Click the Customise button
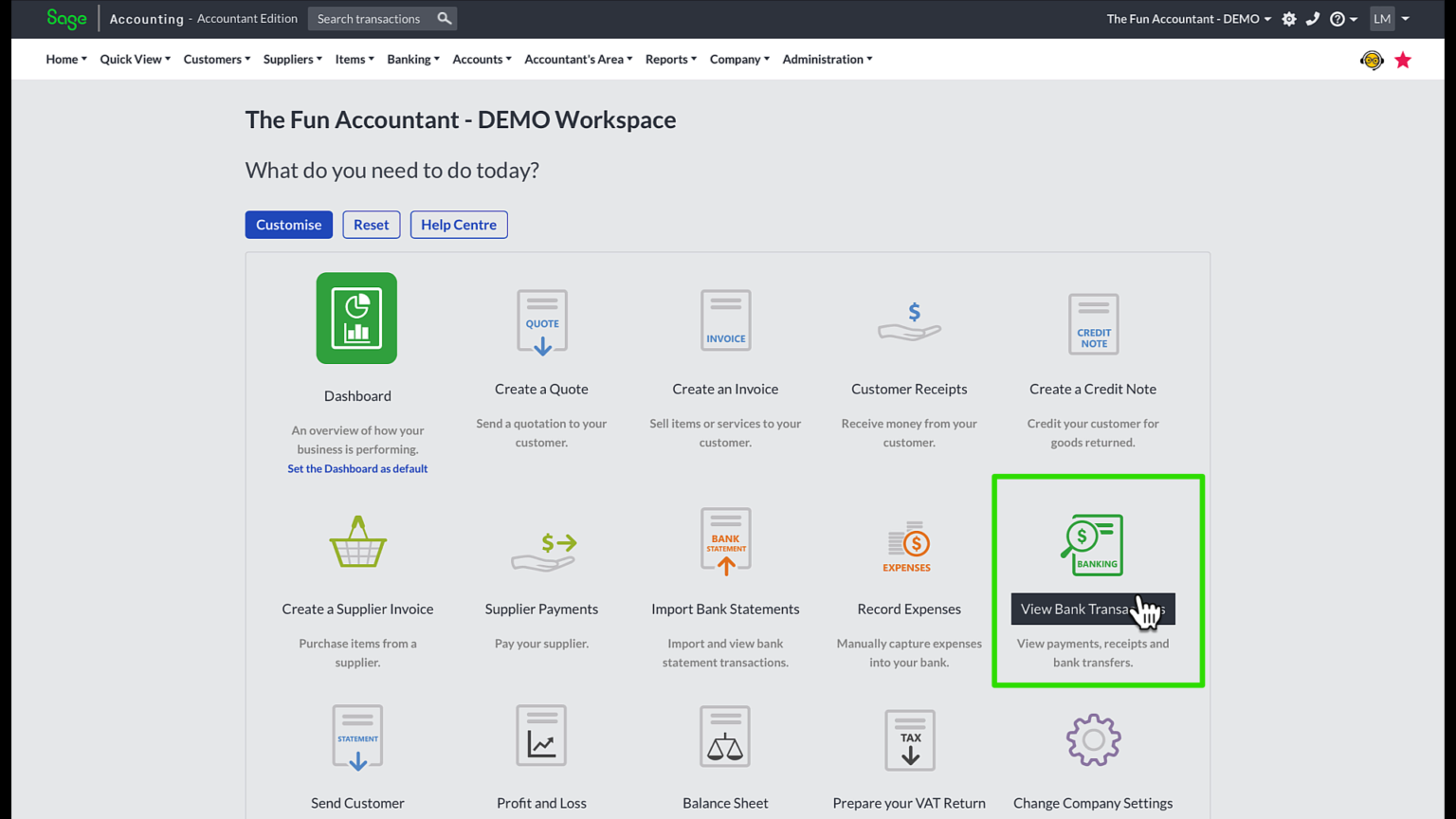 click(288, 225)
